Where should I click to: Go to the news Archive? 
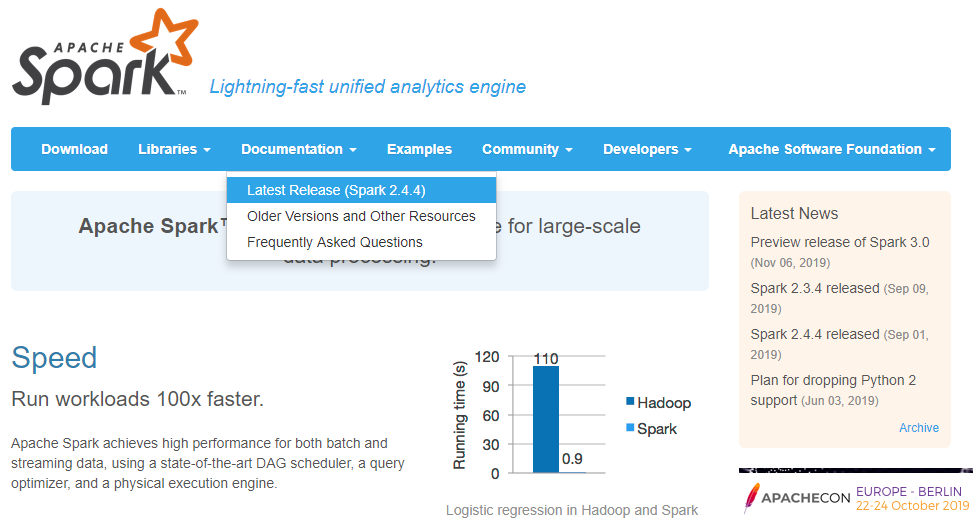pos(918,428)
